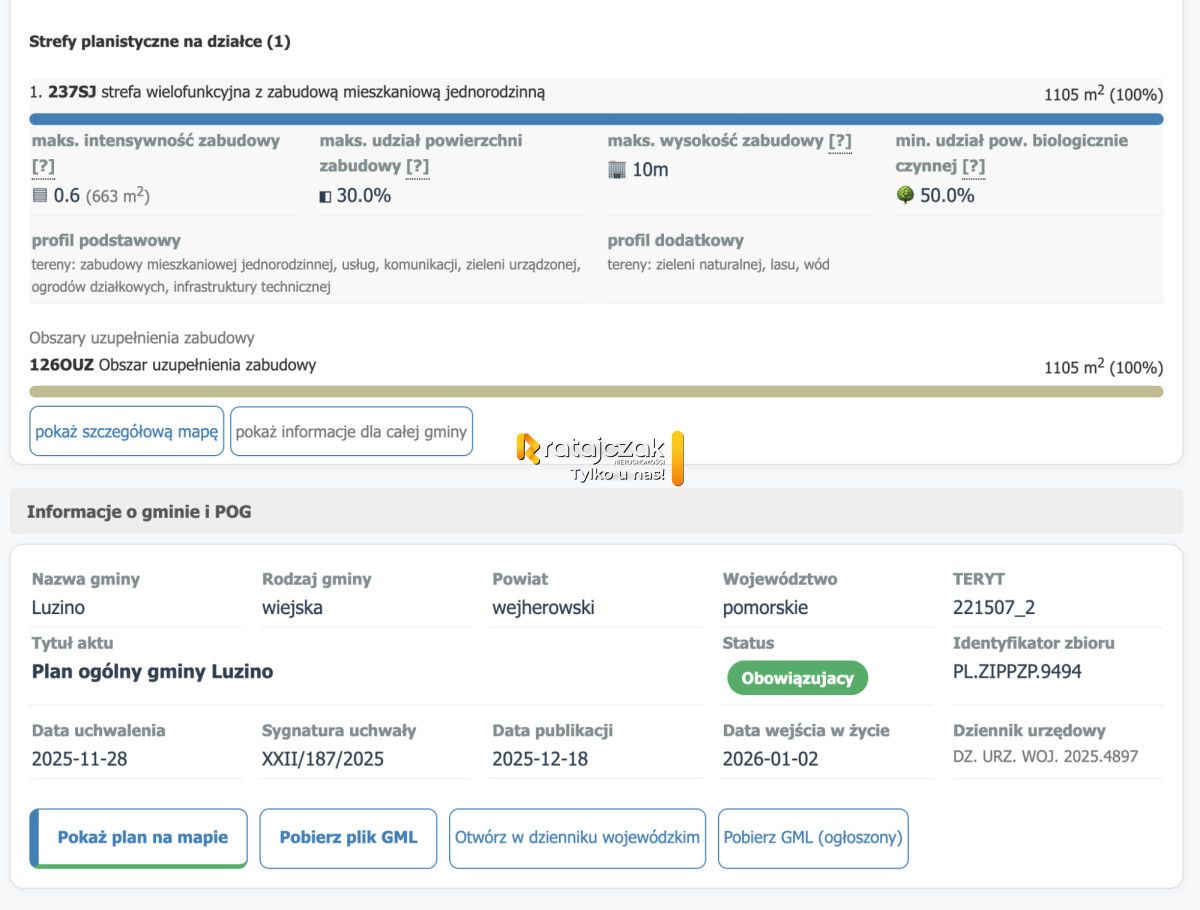1200x910 pixels.
Task: Open help [?] for maks. wysokość zabudowy
Action: [x=840, y=141]
